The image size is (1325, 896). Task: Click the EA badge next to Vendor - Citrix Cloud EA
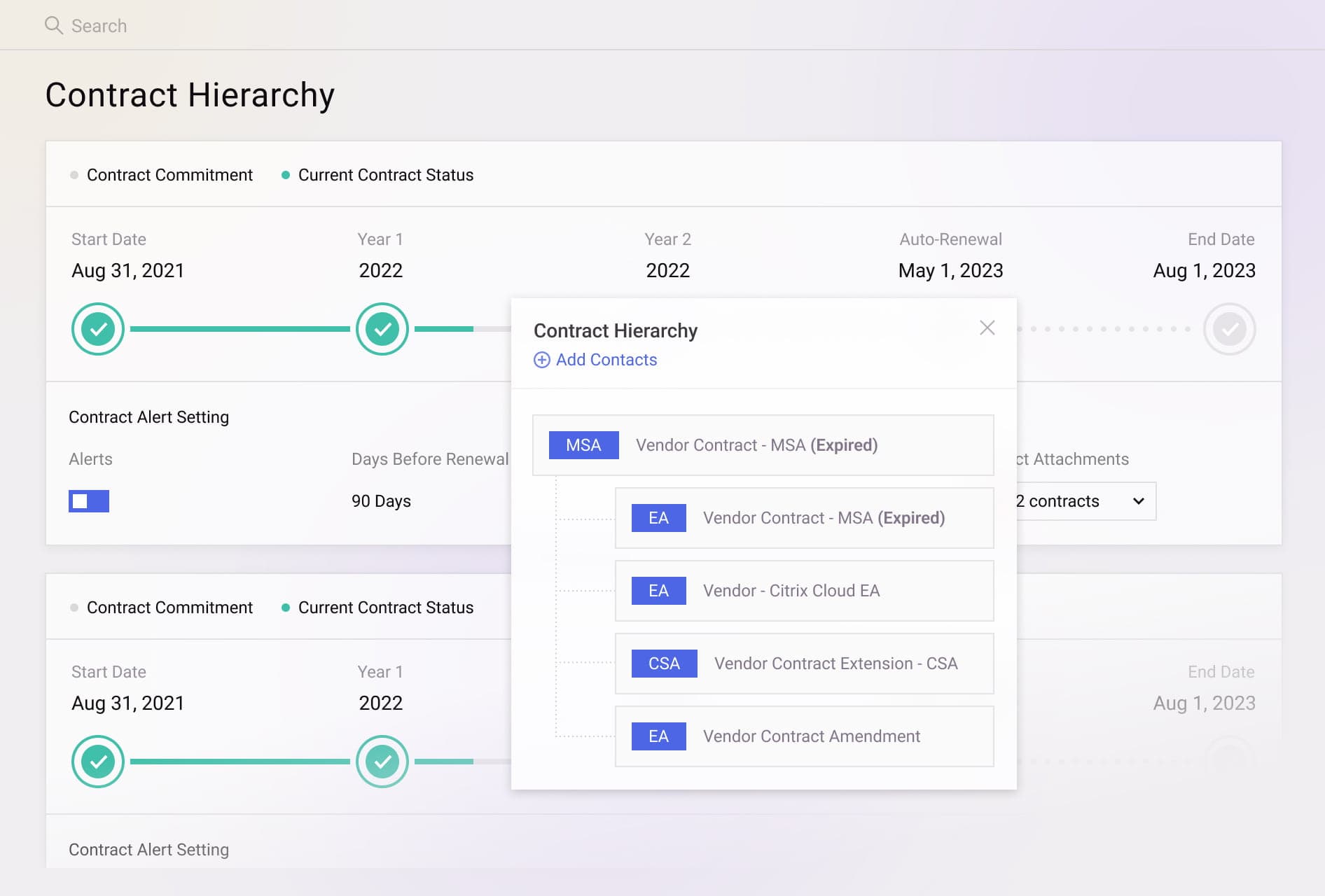(x=658, y=590)
